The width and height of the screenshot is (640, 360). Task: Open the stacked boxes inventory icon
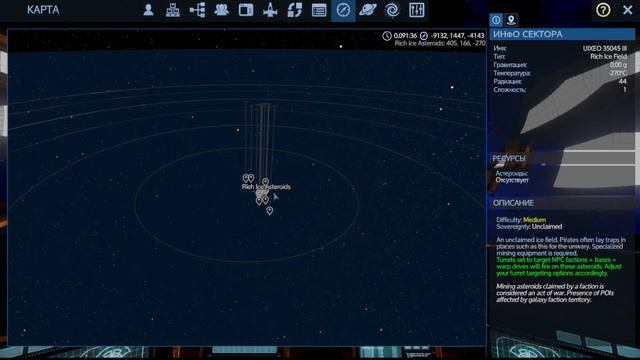(173, 10)
